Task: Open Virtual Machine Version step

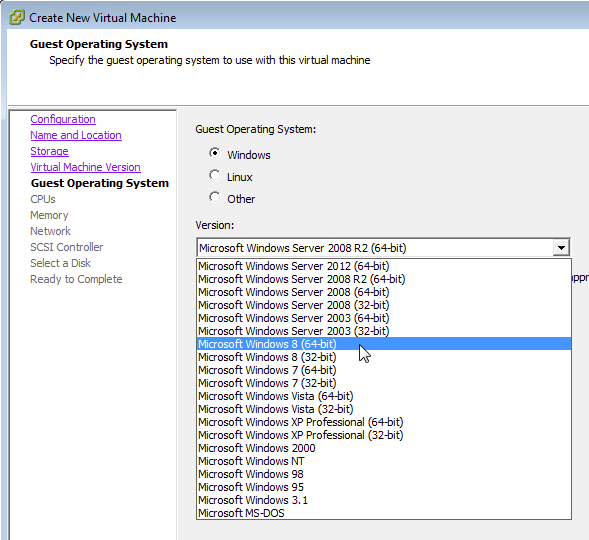Action: (85, 167)
